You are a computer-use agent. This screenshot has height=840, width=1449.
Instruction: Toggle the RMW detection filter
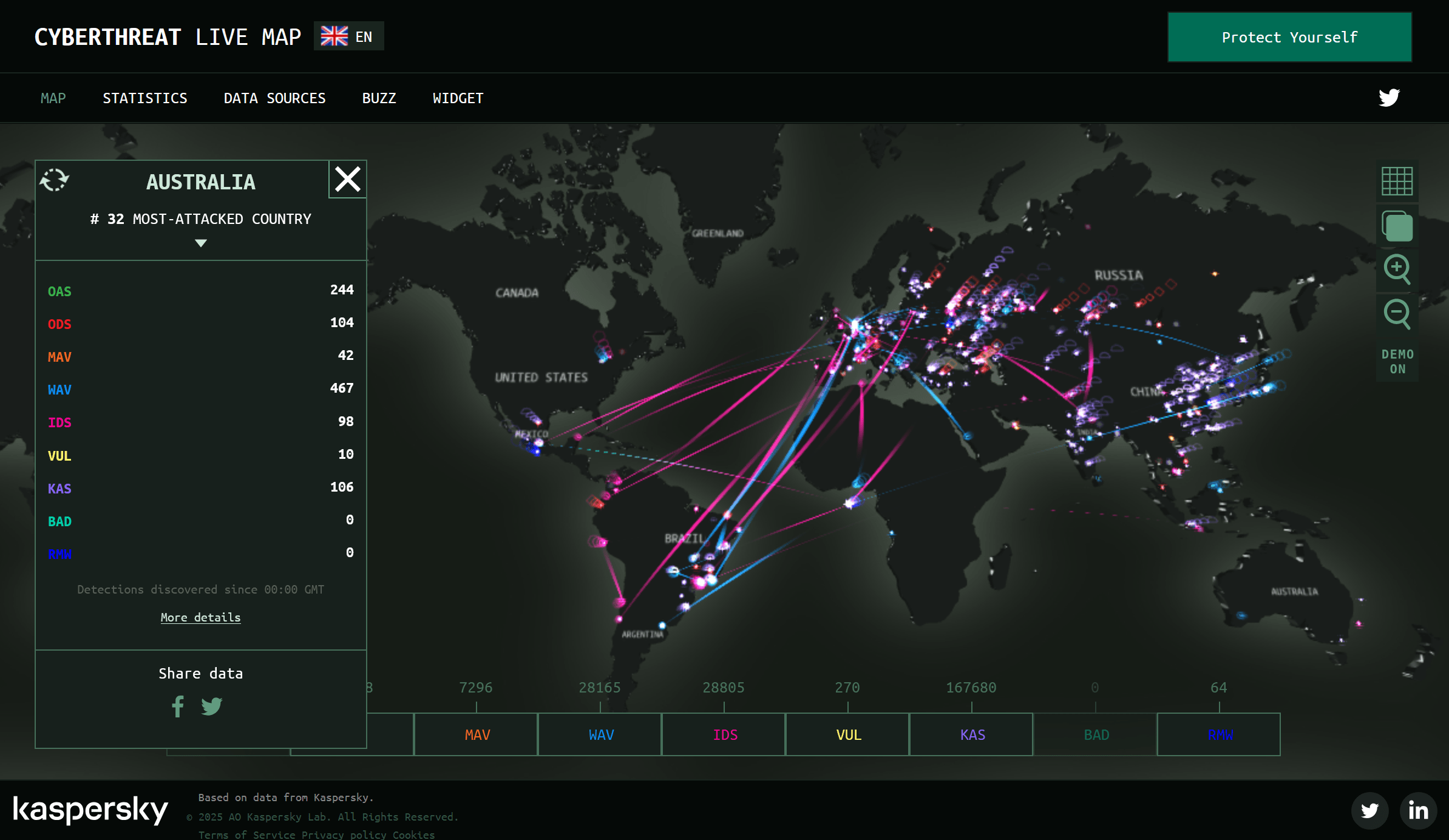1219,734
